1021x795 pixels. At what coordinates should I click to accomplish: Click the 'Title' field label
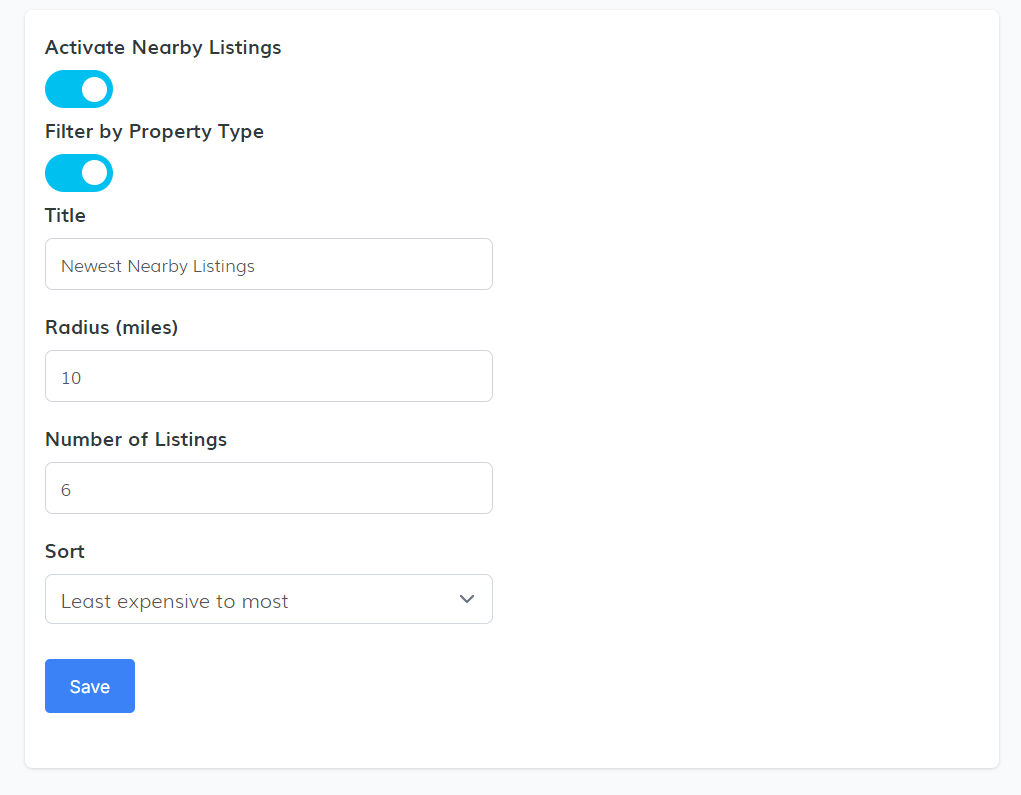click(65, 215)
